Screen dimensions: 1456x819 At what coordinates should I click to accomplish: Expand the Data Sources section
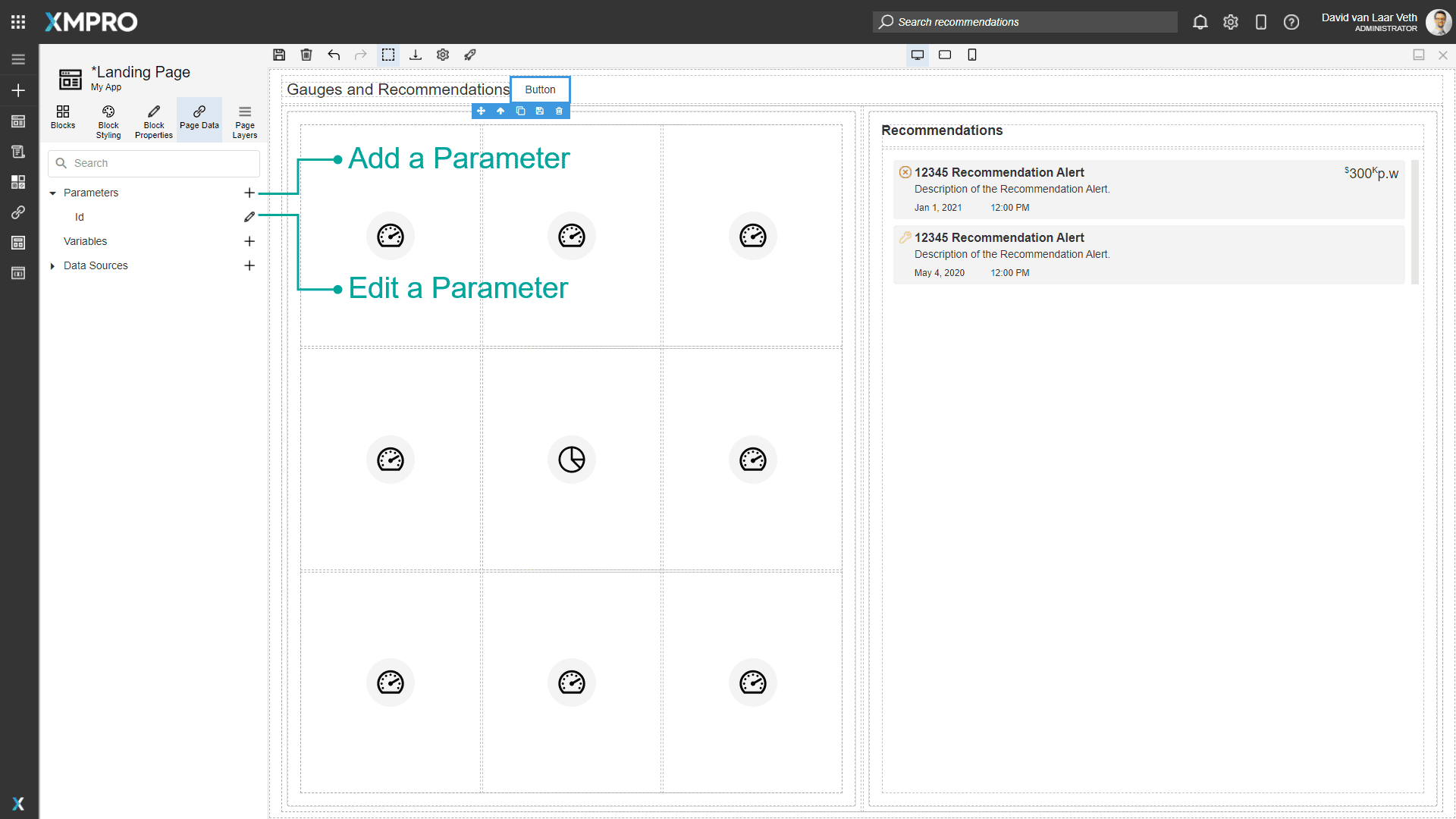(52, 266)
